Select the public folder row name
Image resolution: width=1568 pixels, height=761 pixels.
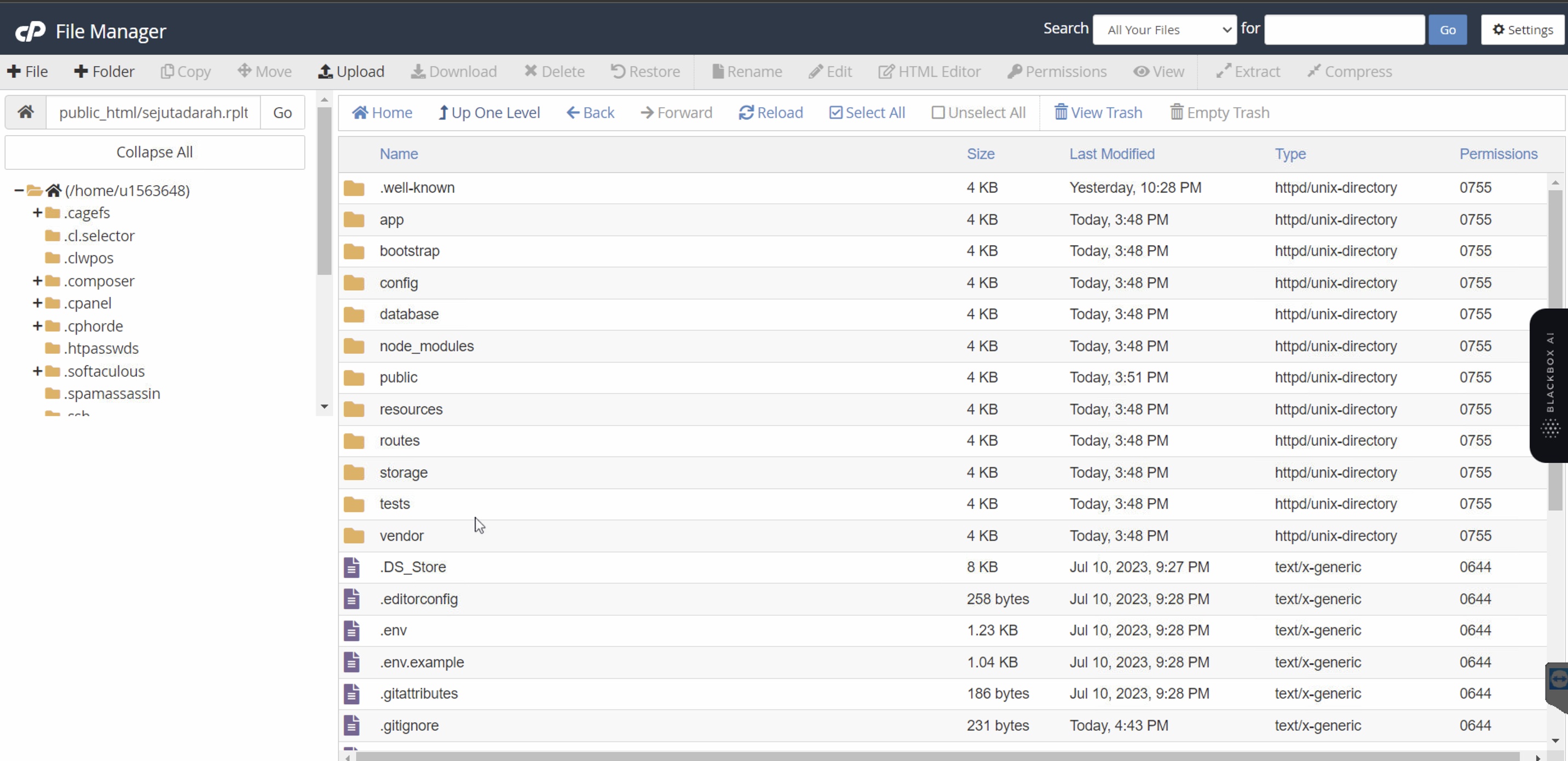coord(398,377)
